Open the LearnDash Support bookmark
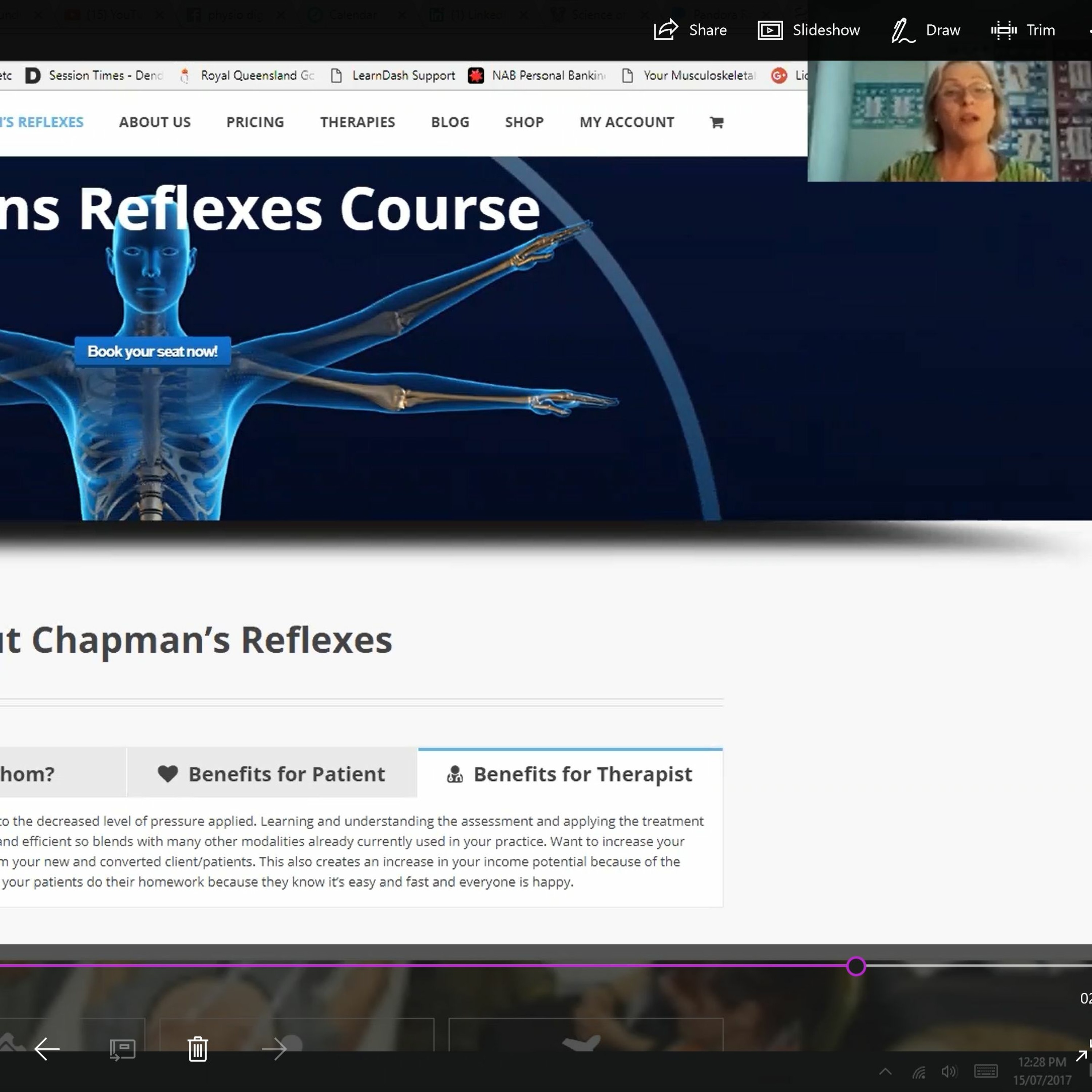 (x=393, y=75)
